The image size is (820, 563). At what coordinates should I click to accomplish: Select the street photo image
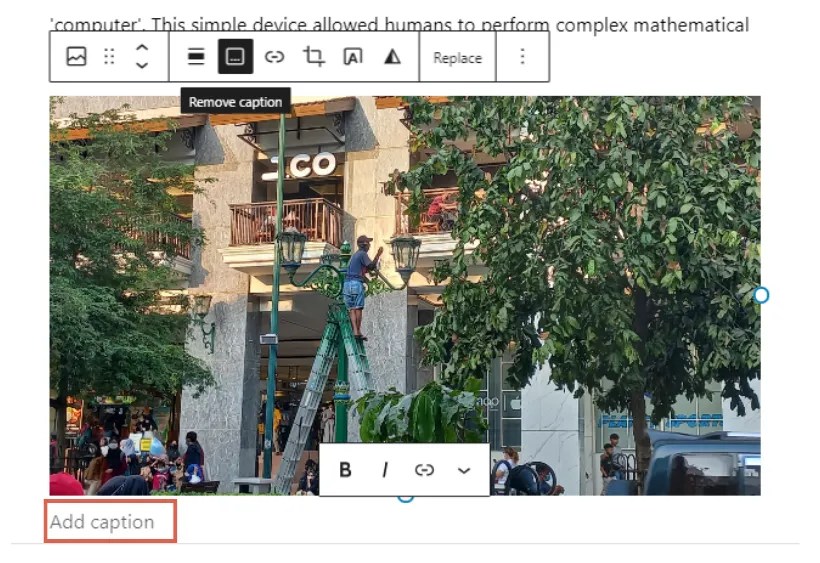pyautogui.click(x=405, y=295)
